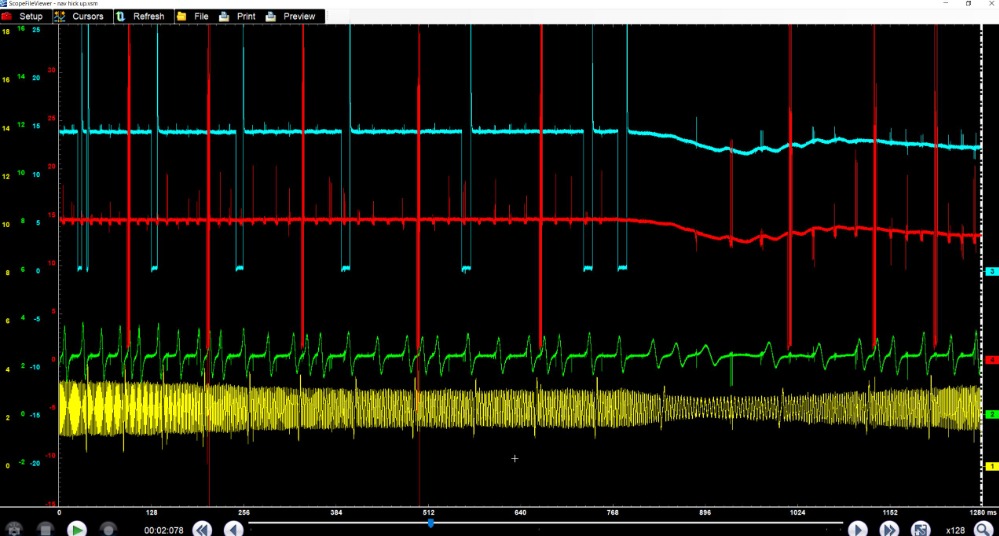Click the step back arrow button
The image size is (999, 536).
pos(233,529)
